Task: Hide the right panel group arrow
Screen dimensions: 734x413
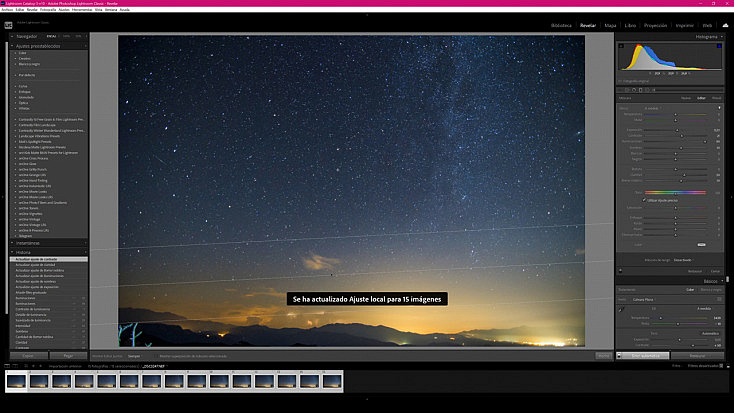Action: 731,197
